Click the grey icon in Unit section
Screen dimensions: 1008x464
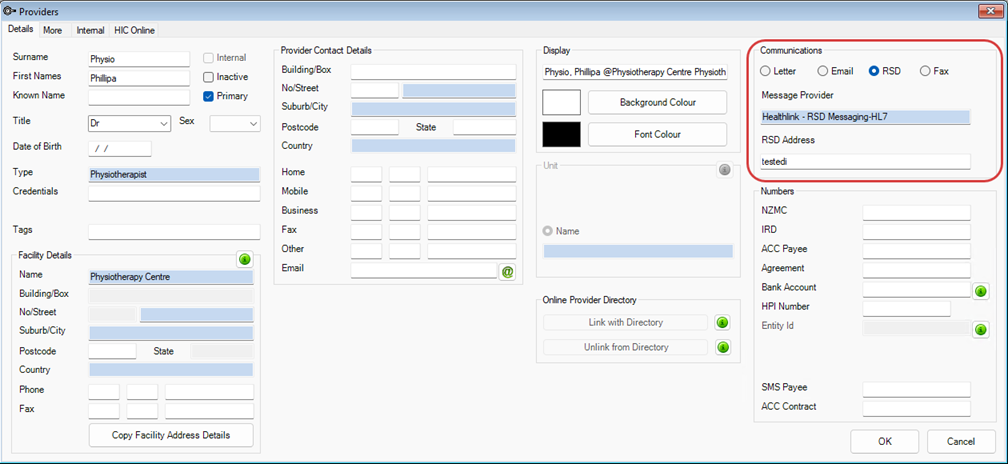pyautogui.click(x=725, y=170)
